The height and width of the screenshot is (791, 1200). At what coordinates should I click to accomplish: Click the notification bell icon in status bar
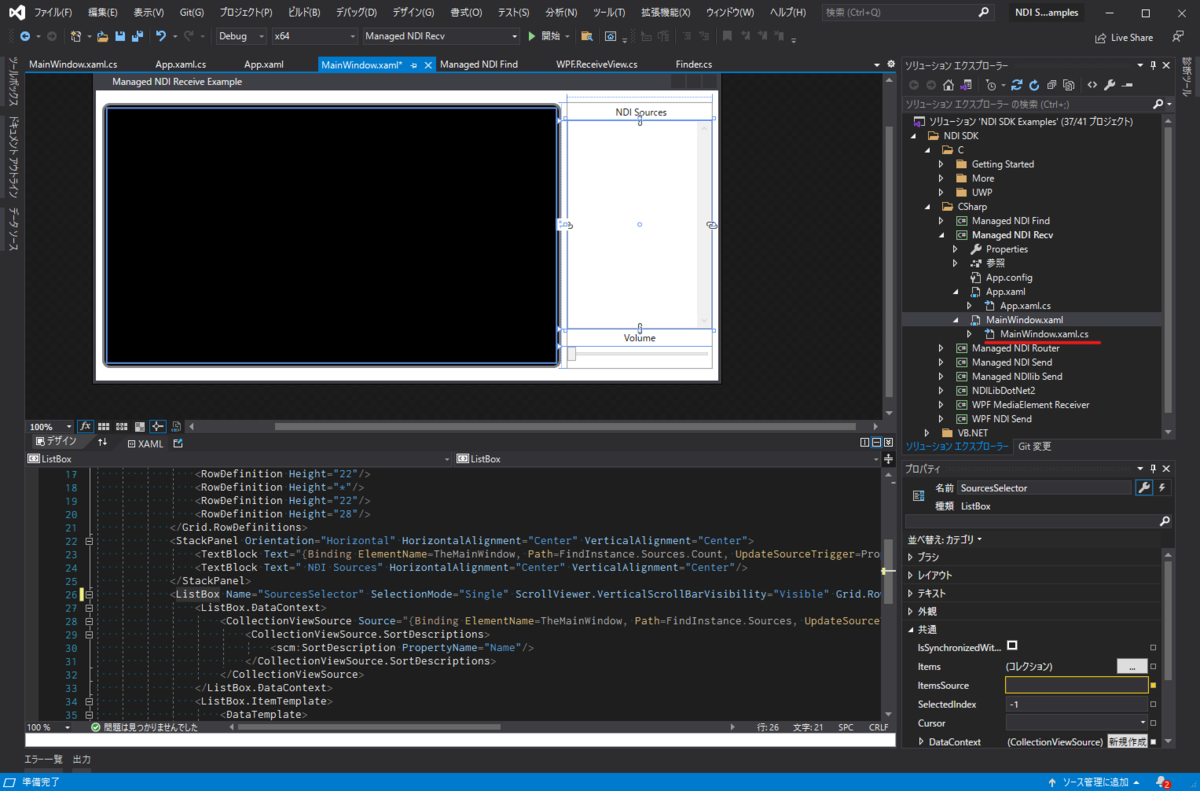coord(1162,782)
